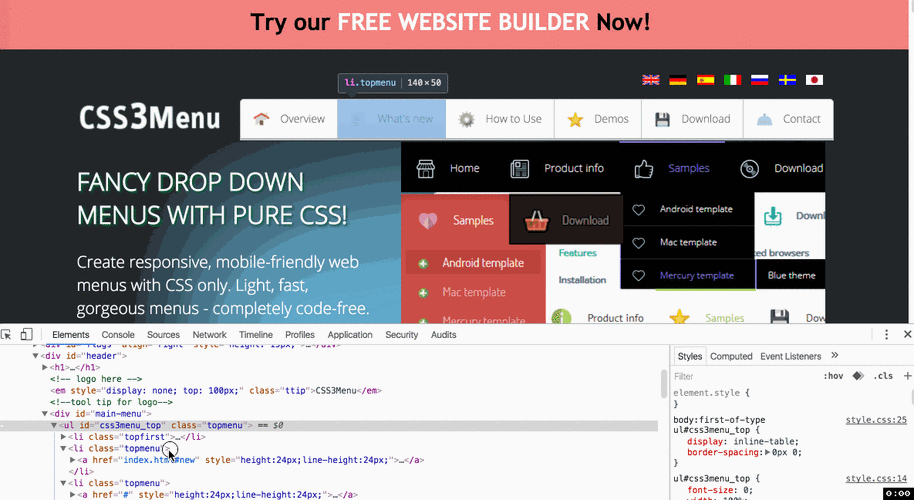Open the Audits tab
Viewport: 914px width, 500px height.
[444, 334]
